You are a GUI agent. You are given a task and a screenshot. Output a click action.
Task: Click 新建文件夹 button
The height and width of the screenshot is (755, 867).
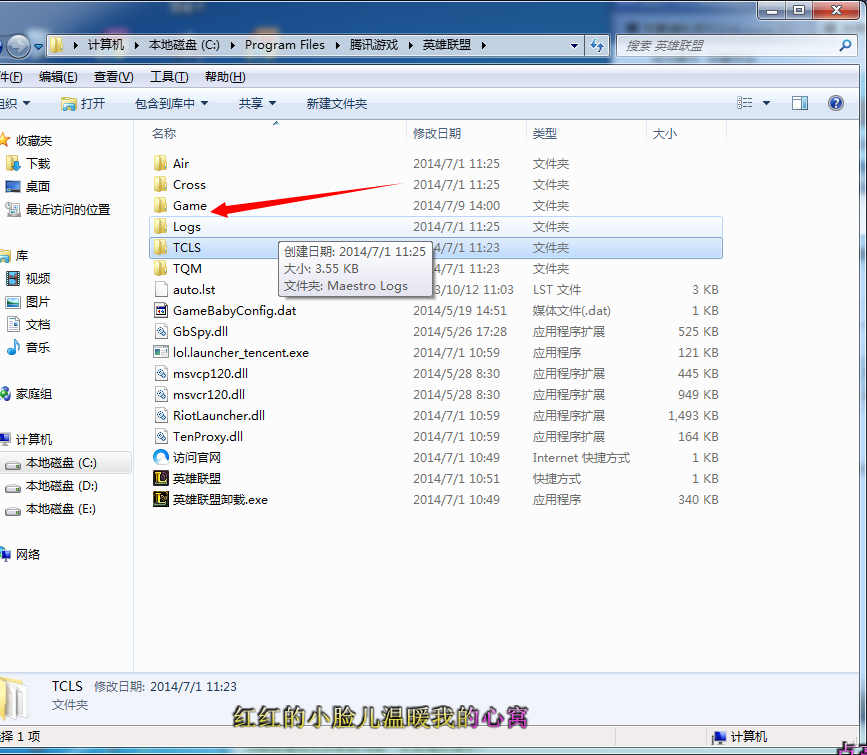tap(337, 103)
